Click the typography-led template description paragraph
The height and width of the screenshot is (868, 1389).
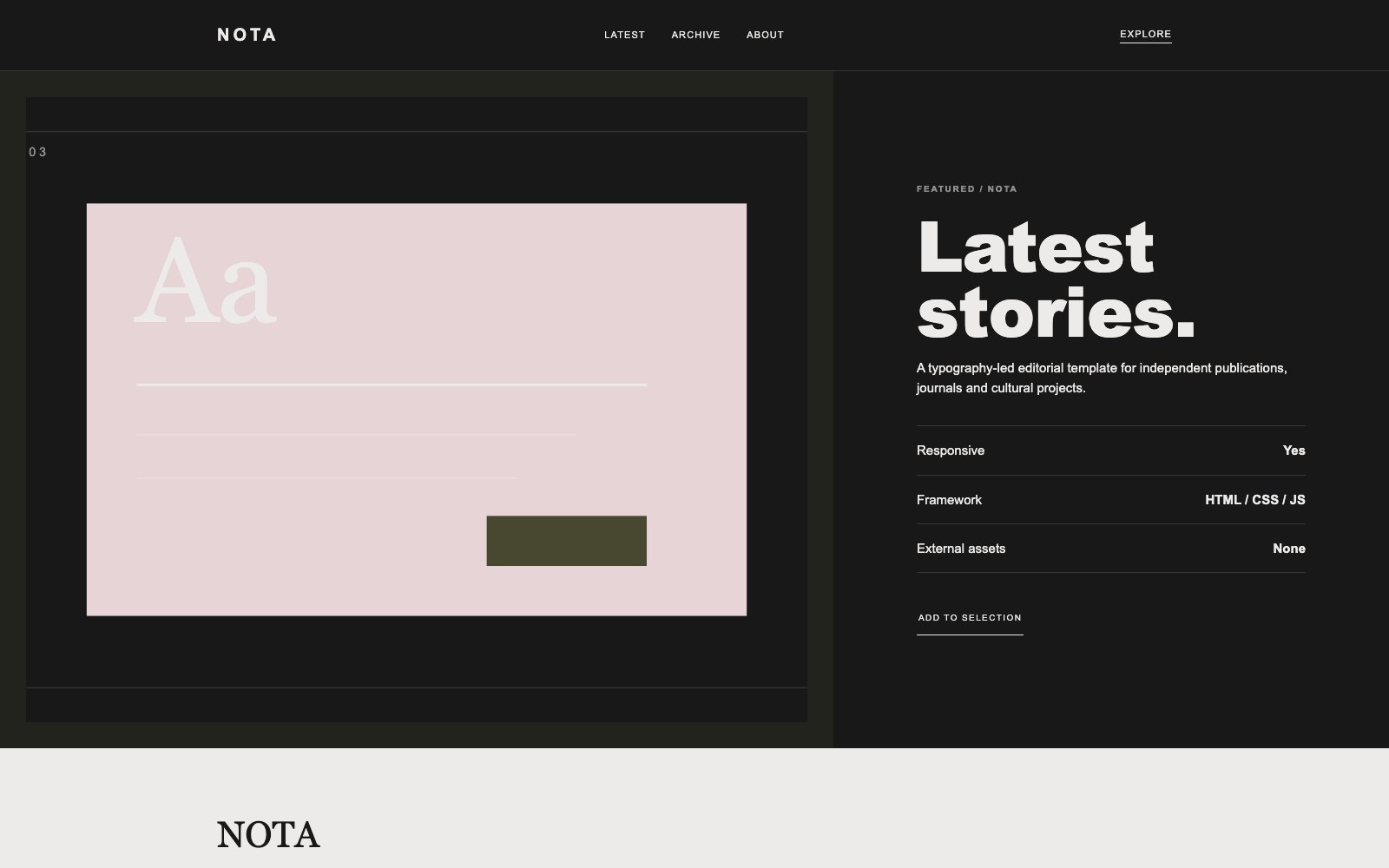(1102, 378)
